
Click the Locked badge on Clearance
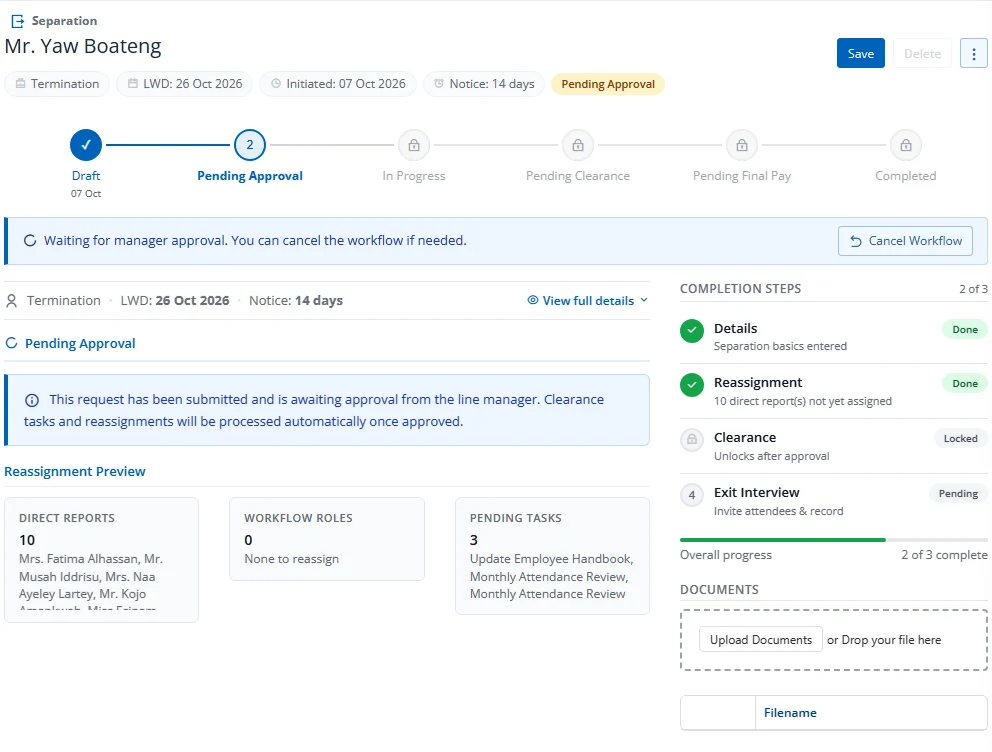(960, 439)
